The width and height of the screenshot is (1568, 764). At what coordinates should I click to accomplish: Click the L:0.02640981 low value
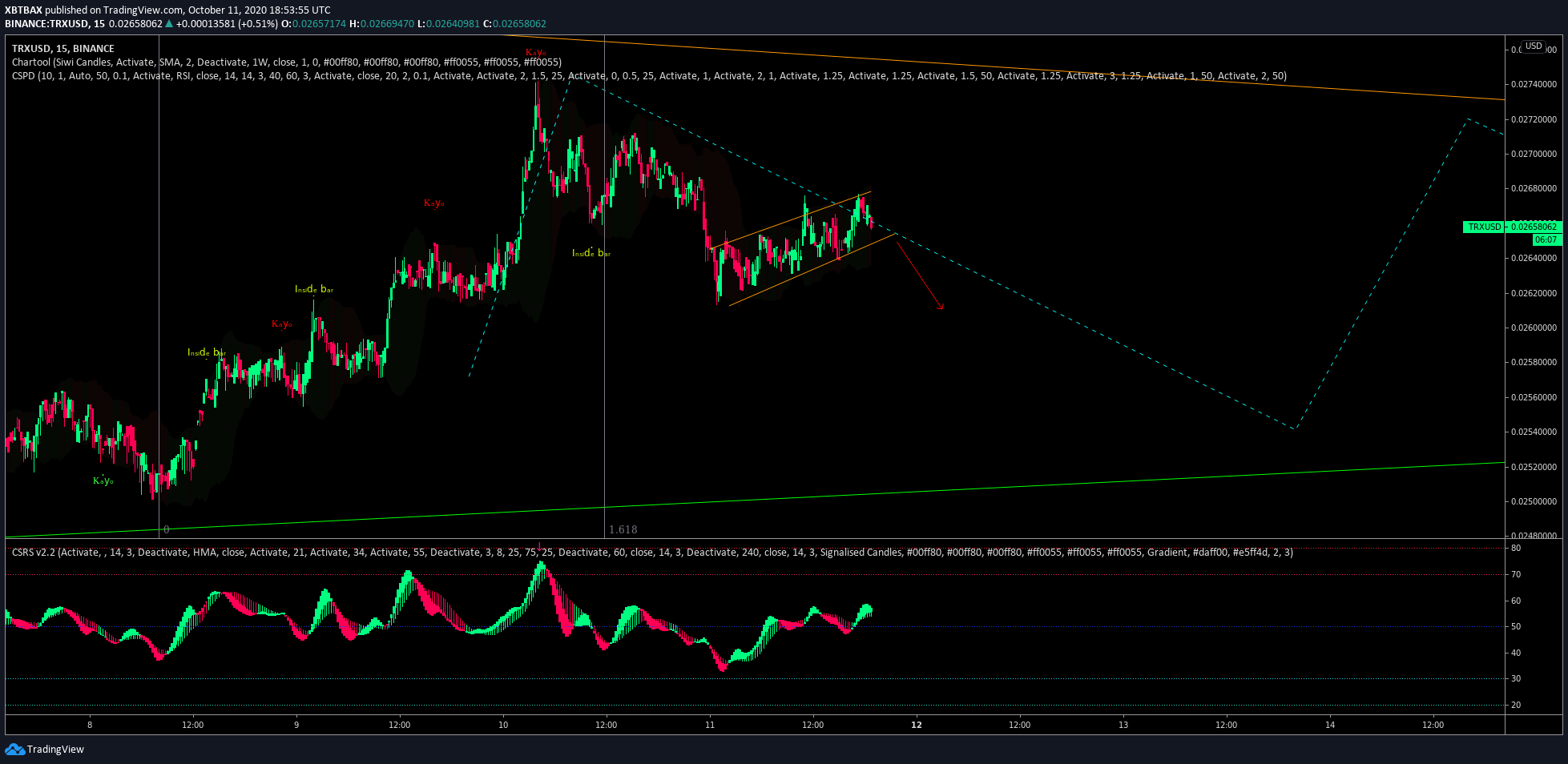[x=449, y=24]
